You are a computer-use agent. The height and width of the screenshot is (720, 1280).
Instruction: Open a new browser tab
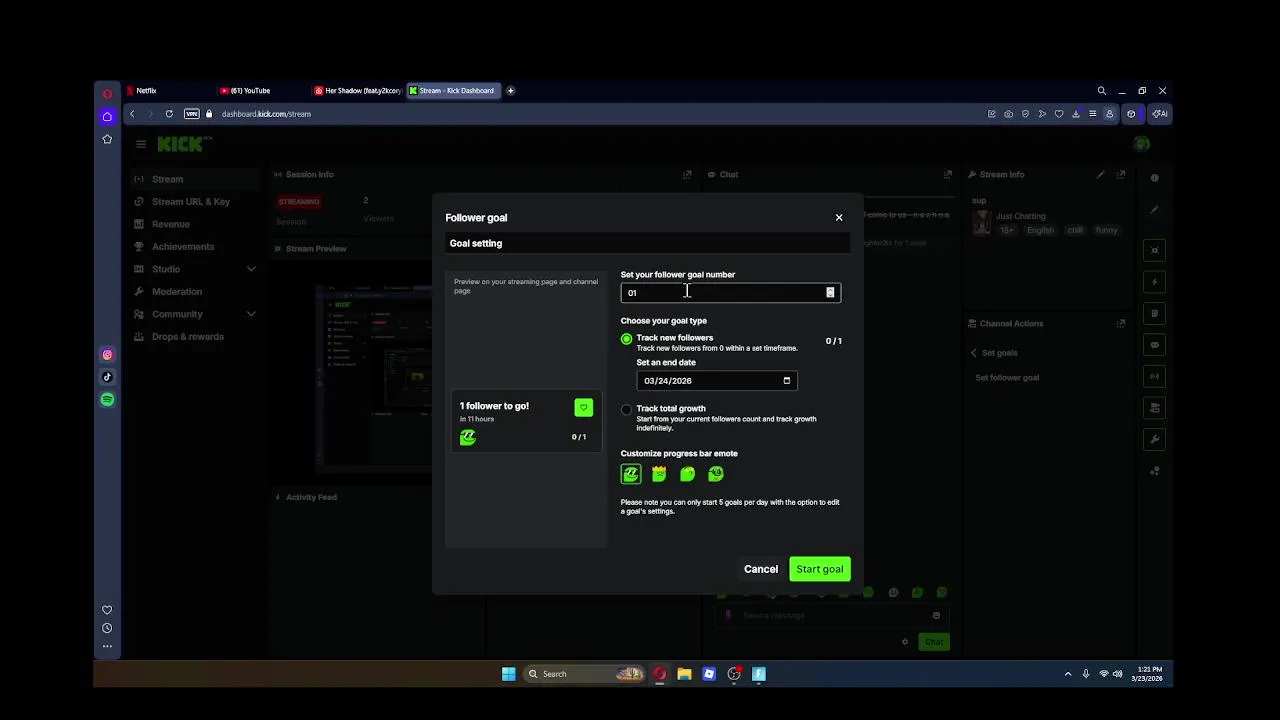click(x=510, y=91)
